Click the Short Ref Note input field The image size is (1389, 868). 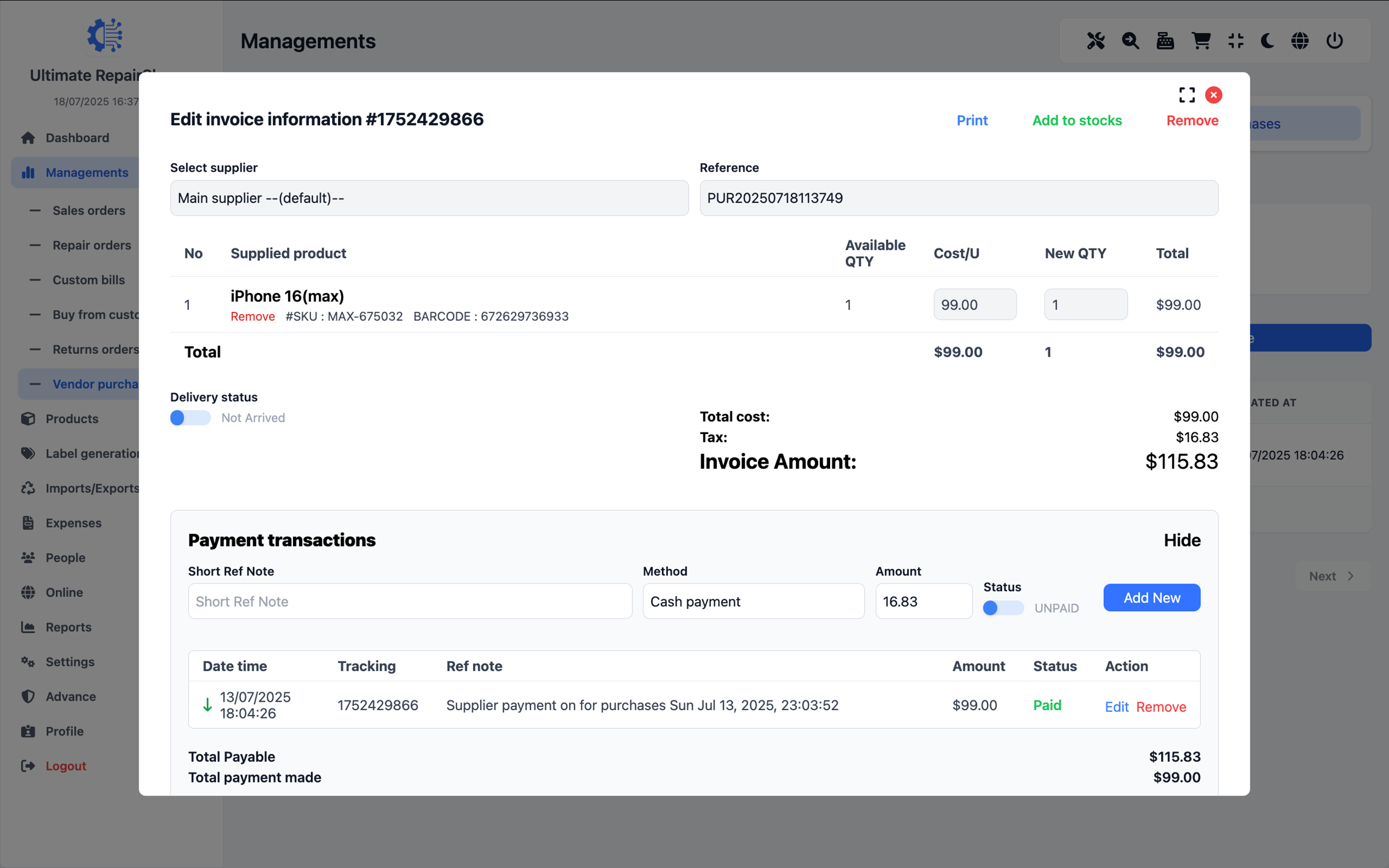tap(410, 601)
